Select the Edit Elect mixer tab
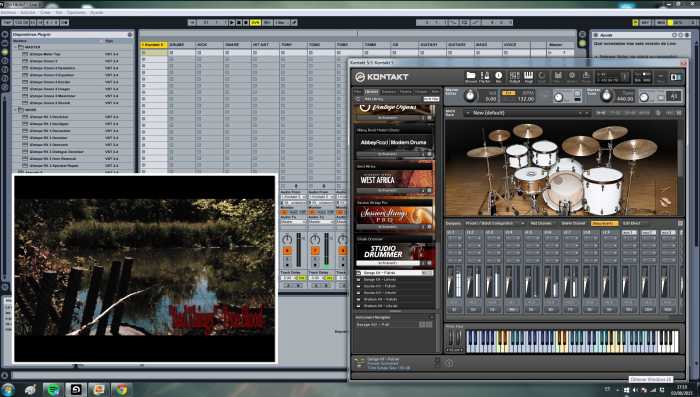 point(631,223)
